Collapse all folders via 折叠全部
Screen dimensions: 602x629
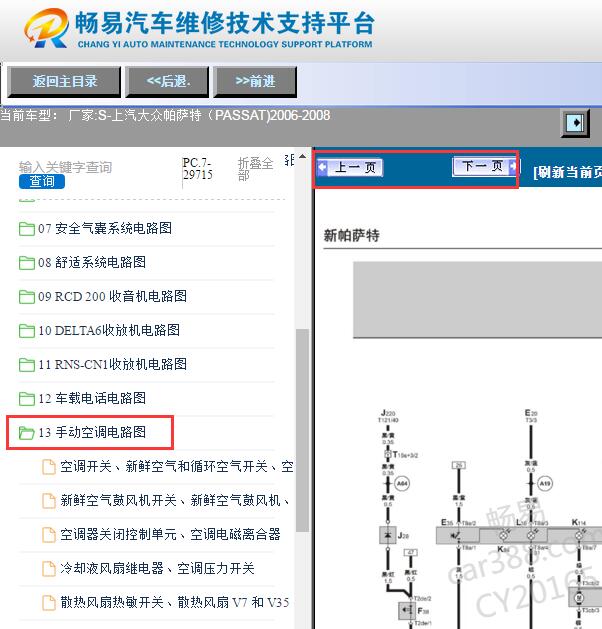[255, 169]
